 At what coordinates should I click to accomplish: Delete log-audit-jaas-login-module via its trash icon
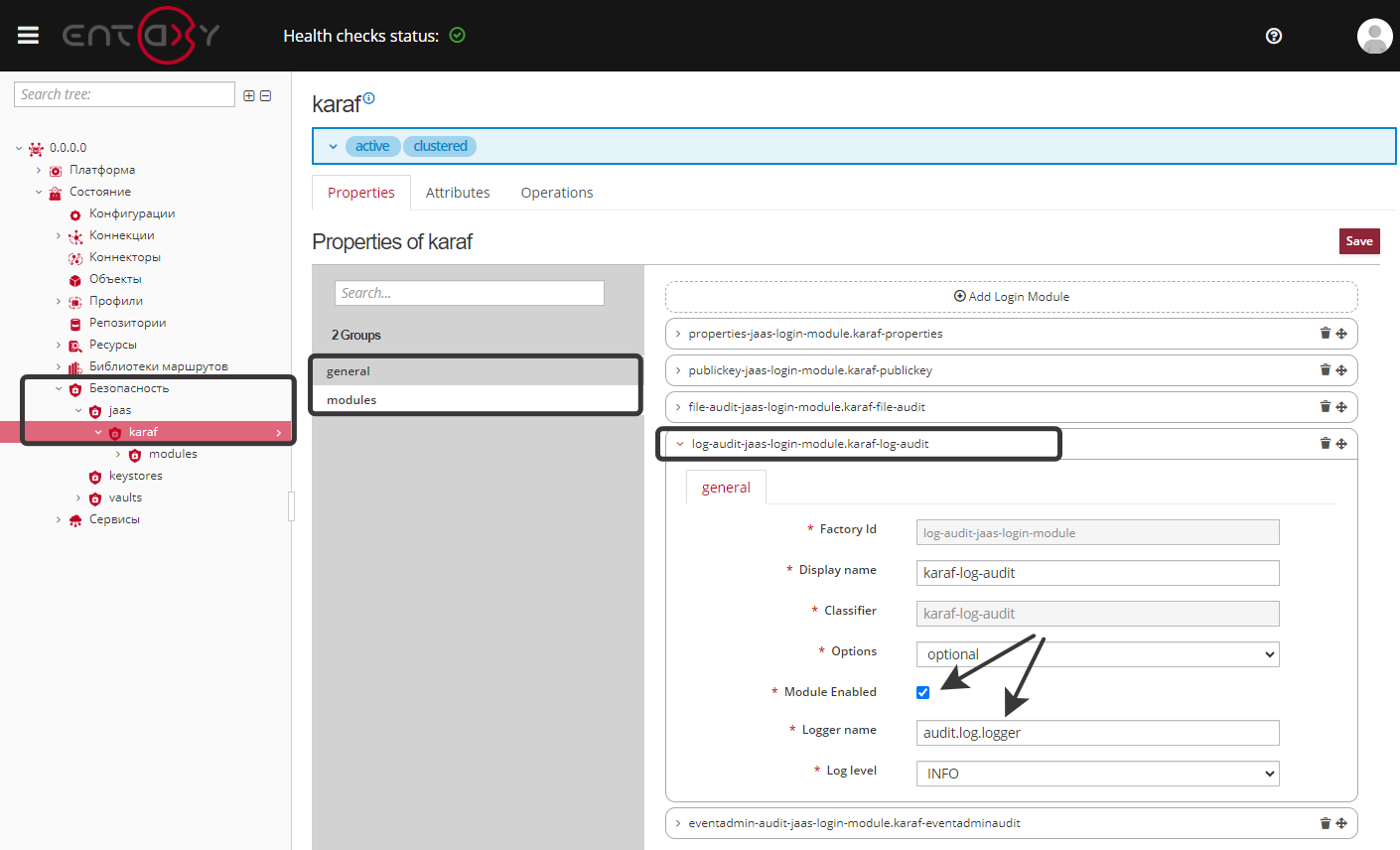coord(1325,443)
